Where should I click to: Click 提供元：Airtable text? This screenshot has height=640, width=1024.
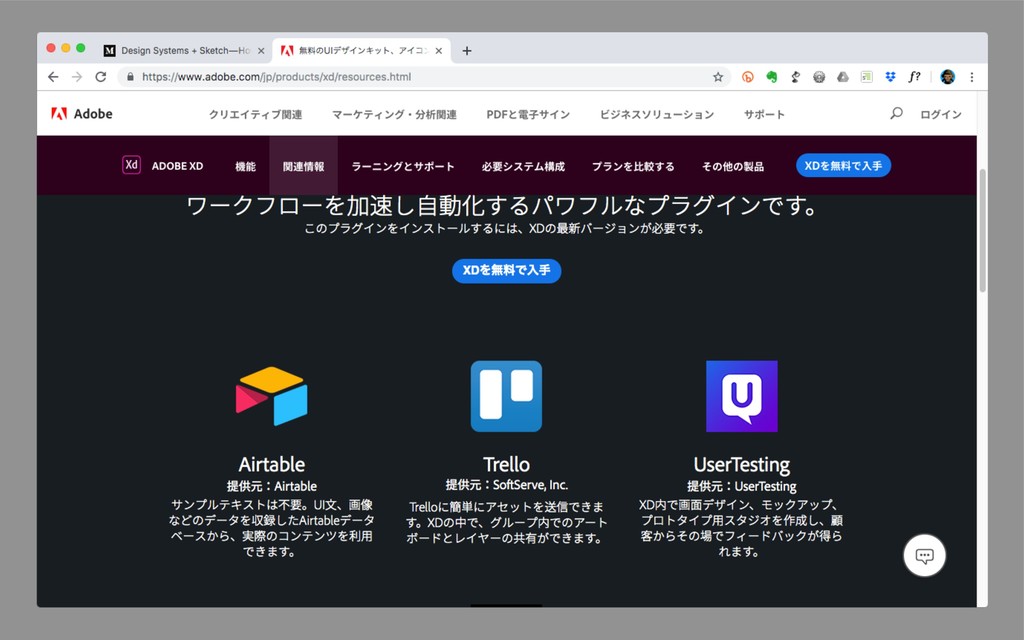[x=272, y=486]
